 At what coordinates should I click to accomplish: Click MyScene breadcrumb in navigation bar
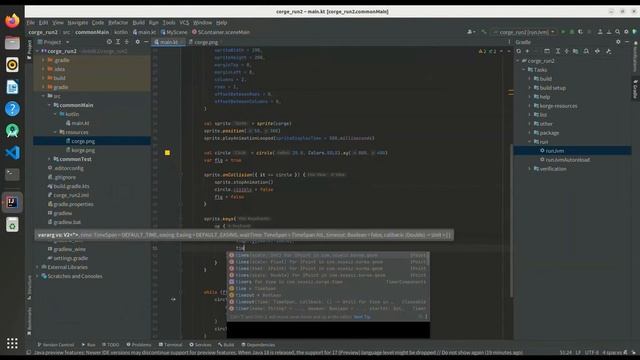point(174,32)
